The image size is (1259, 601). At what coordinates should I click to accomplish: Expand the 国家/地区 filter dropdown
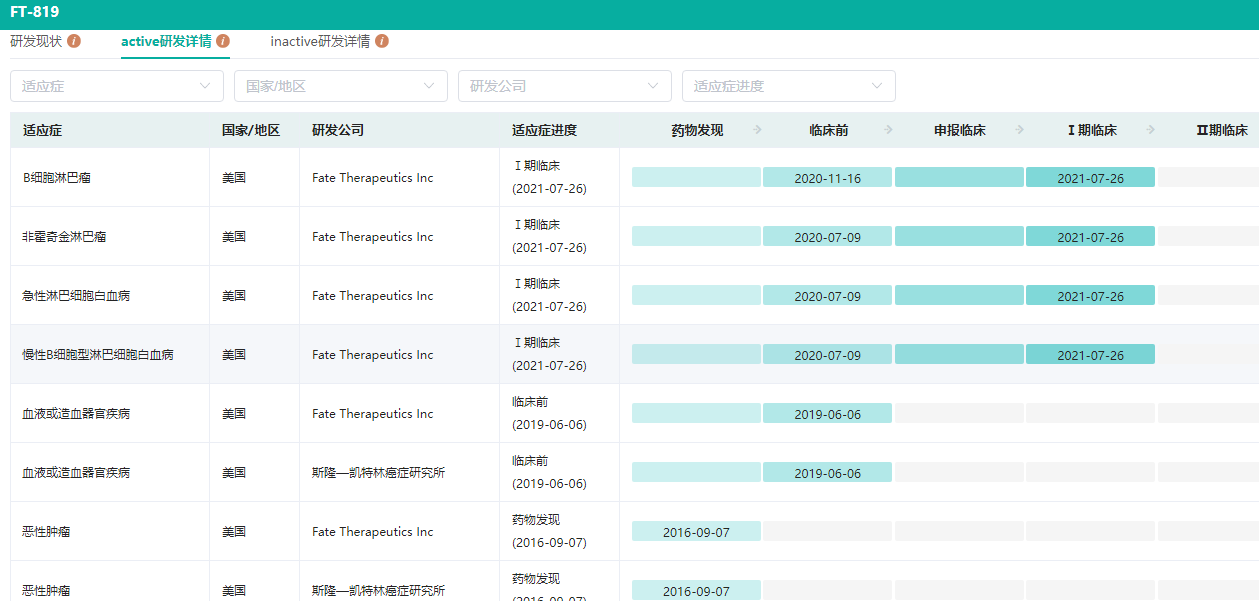(x=341, y=86)
